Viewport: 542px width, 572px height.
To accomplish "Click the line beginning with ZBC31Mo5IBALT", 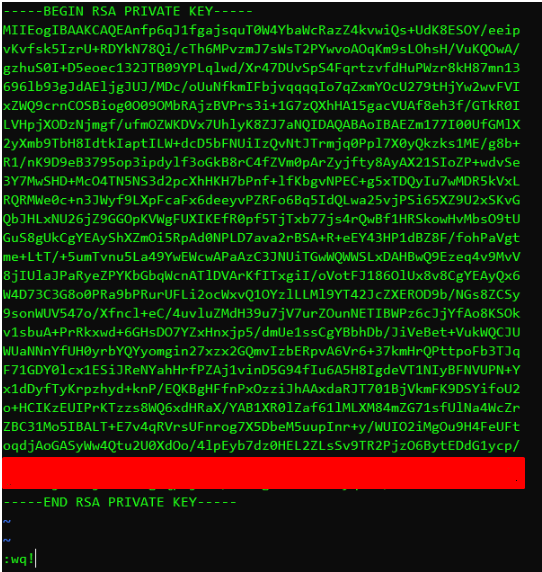I will (x=262, y=427).
